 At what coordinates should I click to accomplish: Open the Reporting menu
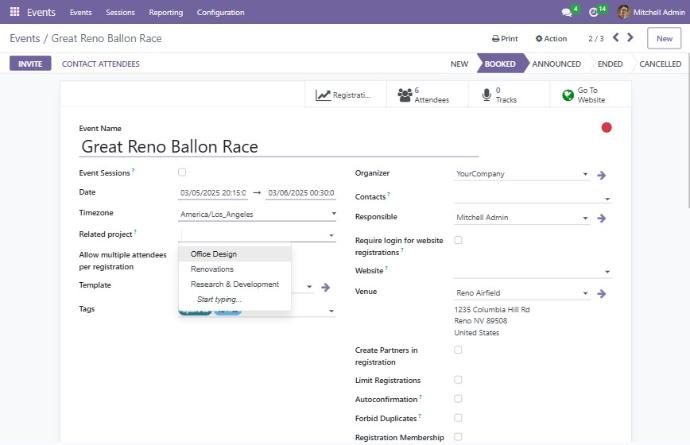[165, 12]
